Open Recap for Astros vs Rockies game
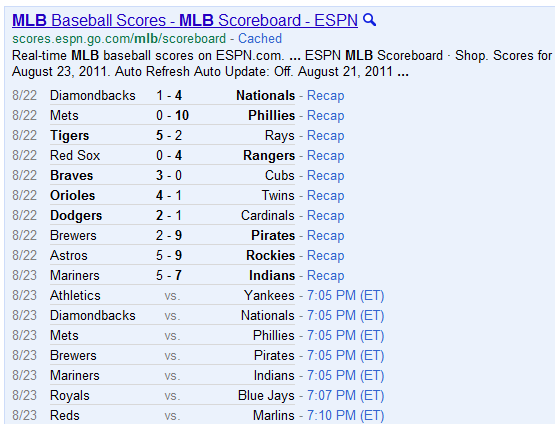 click(x=325, y=256)
